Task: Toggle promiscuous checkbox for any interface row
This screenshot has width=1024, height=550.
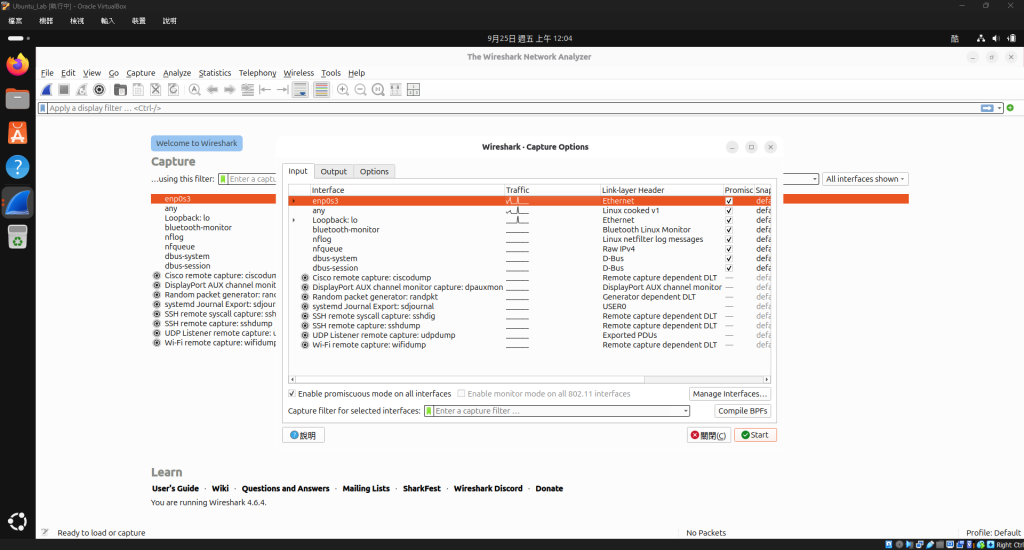Action: pos(729,210)
